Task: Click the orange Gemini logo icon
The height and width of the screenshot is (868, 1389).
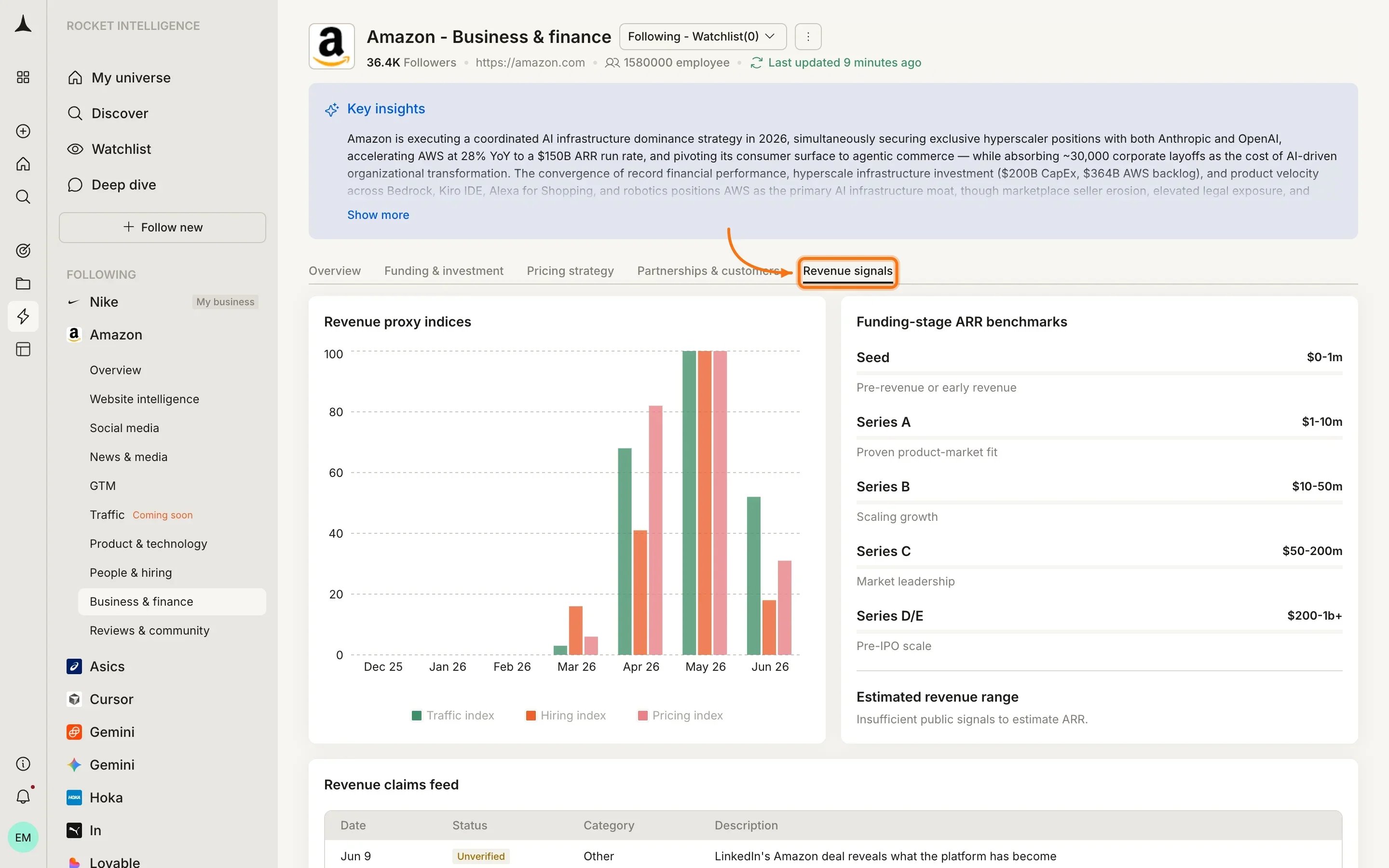Action: (x=74, y=732)
